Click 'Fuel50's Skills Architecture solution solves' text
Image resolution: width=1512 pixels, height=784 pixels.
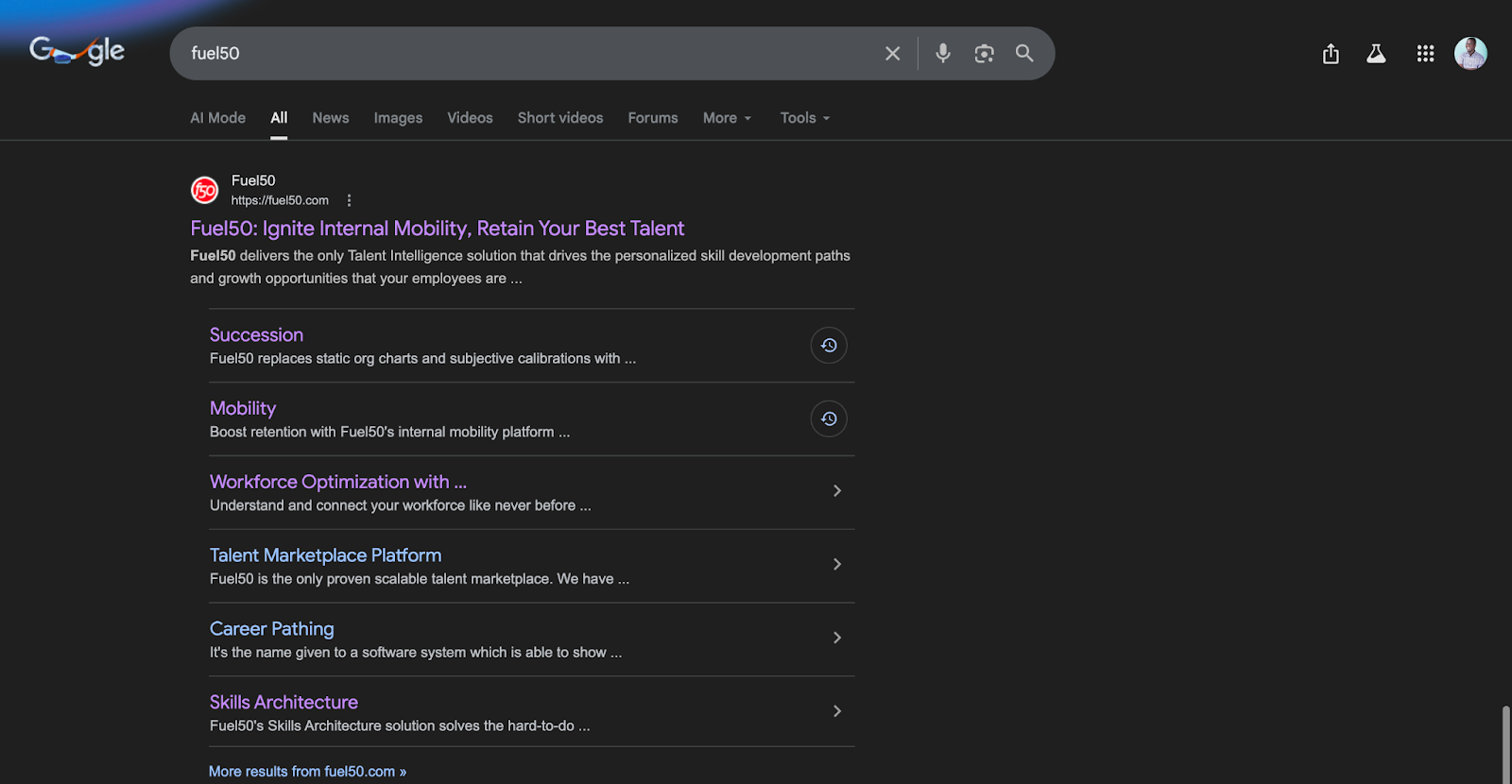click(x=400, y=726)
